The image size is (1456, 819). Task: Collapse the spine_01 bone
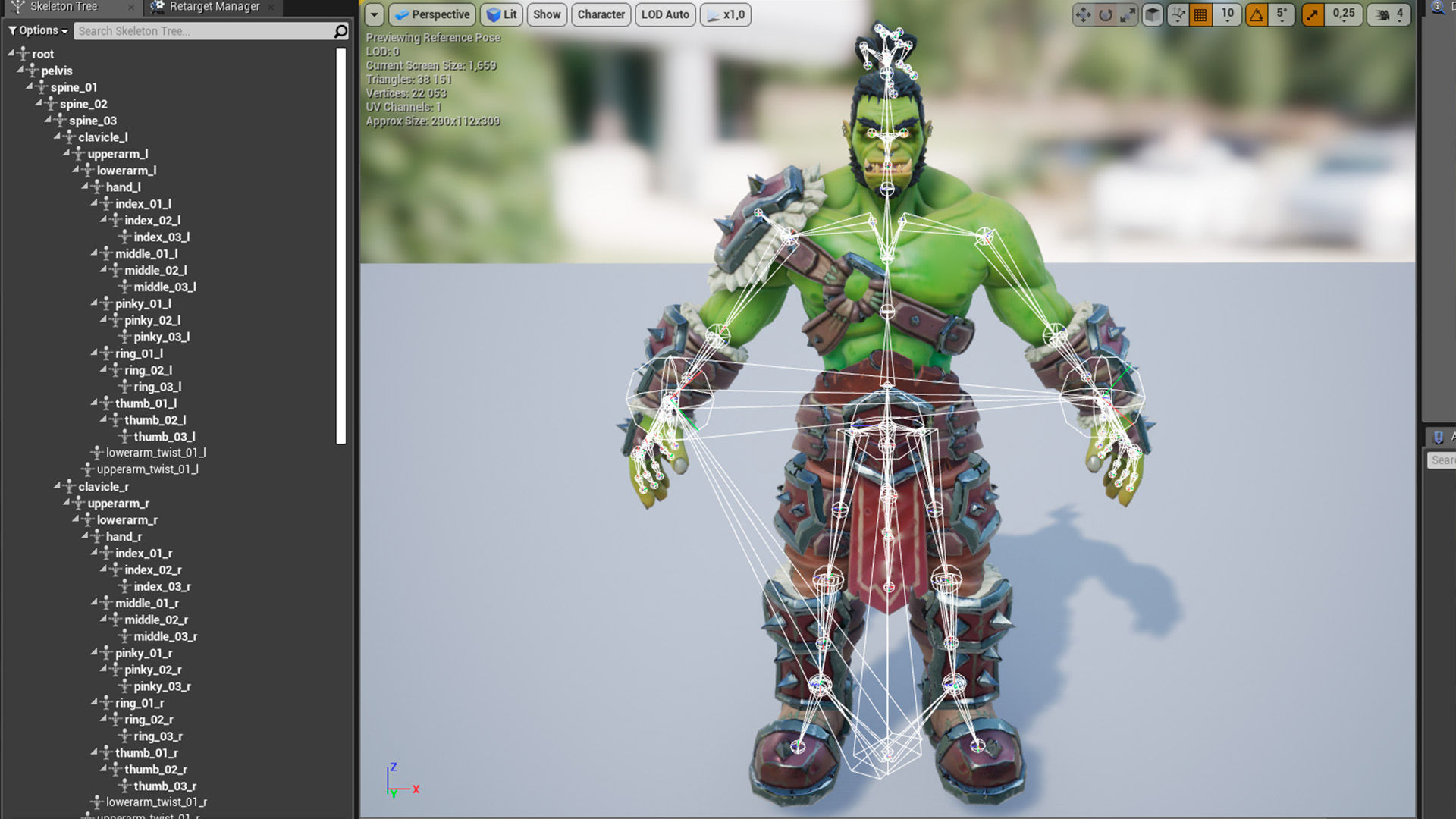pyautogui.click(x=29, y=86)
